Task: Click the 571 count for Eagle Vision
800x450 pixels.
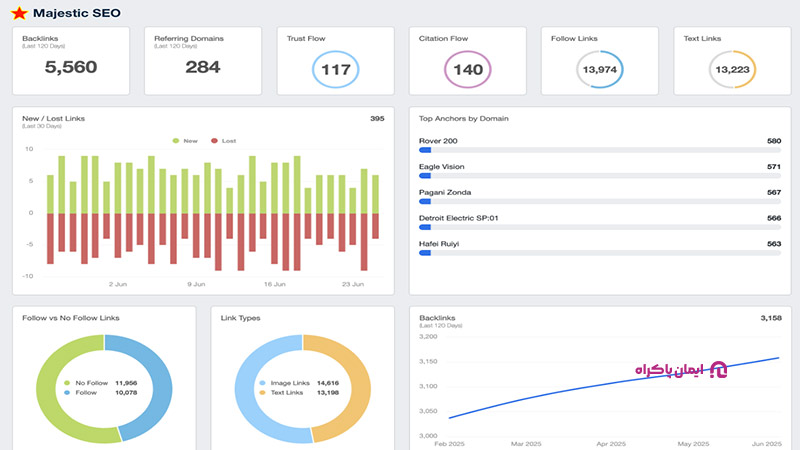Action: [774, 166]
